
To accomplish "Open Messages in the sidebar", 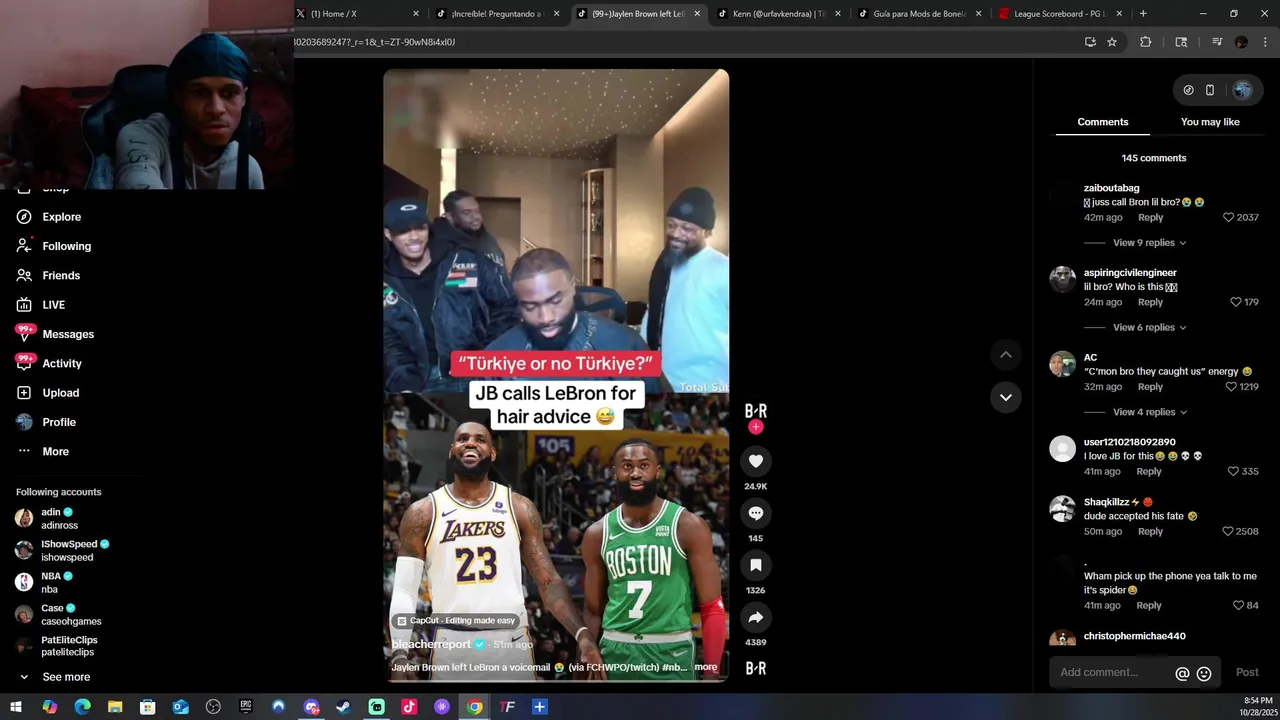I will tap(55, 334).
